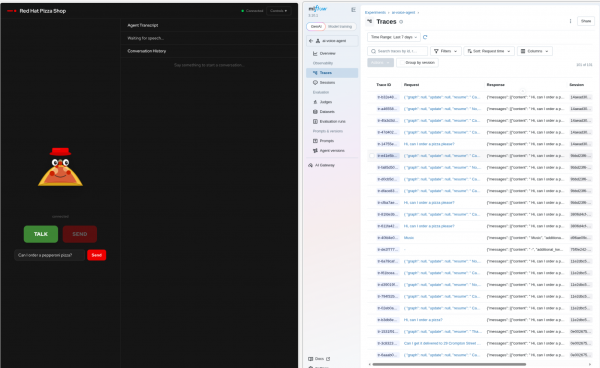
Task: Open the Columns dropdown
Action: [x=535, y=51]
